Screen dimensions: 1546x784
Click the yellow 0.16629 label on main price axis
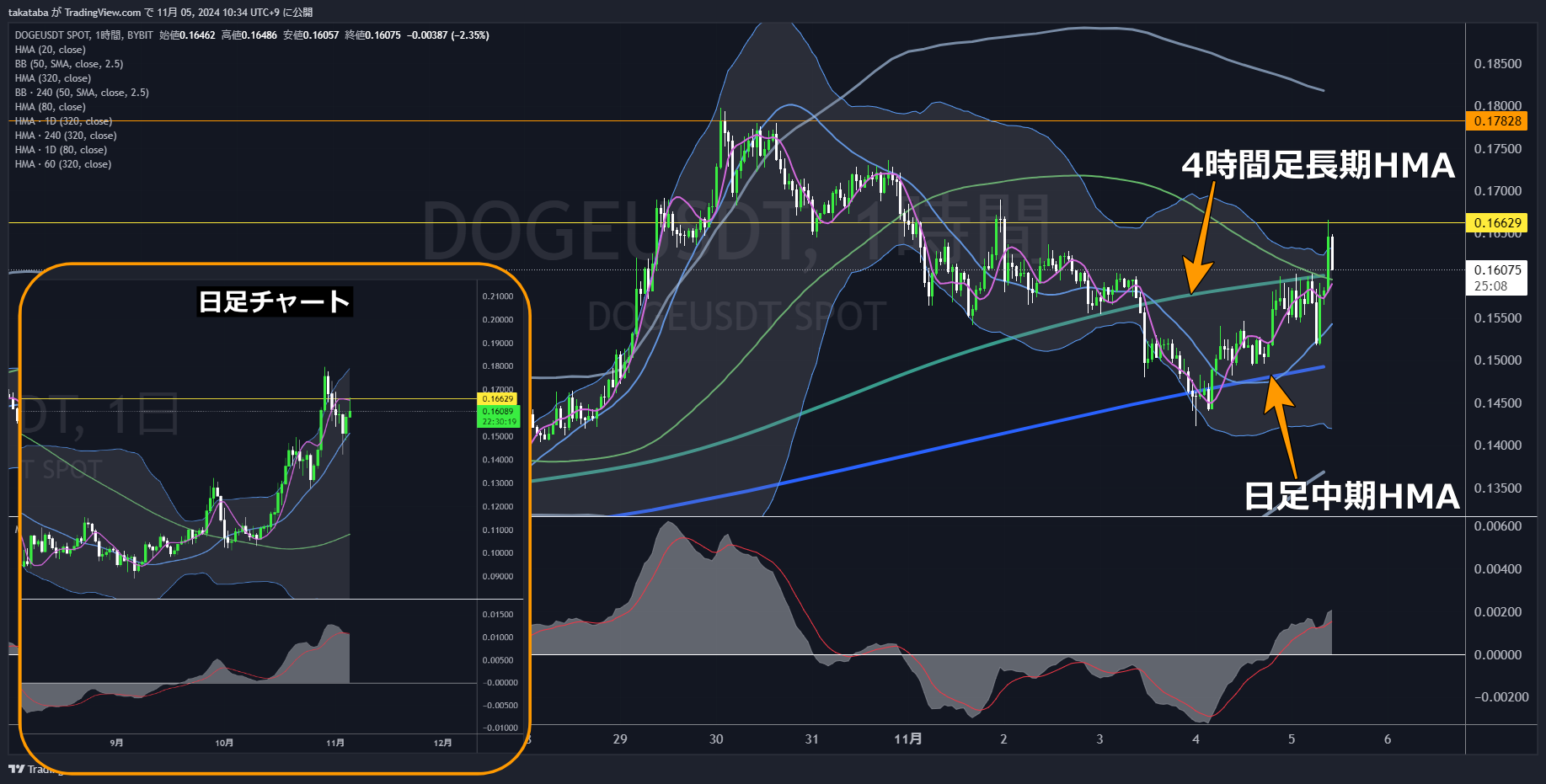[x=1497, y=223]
